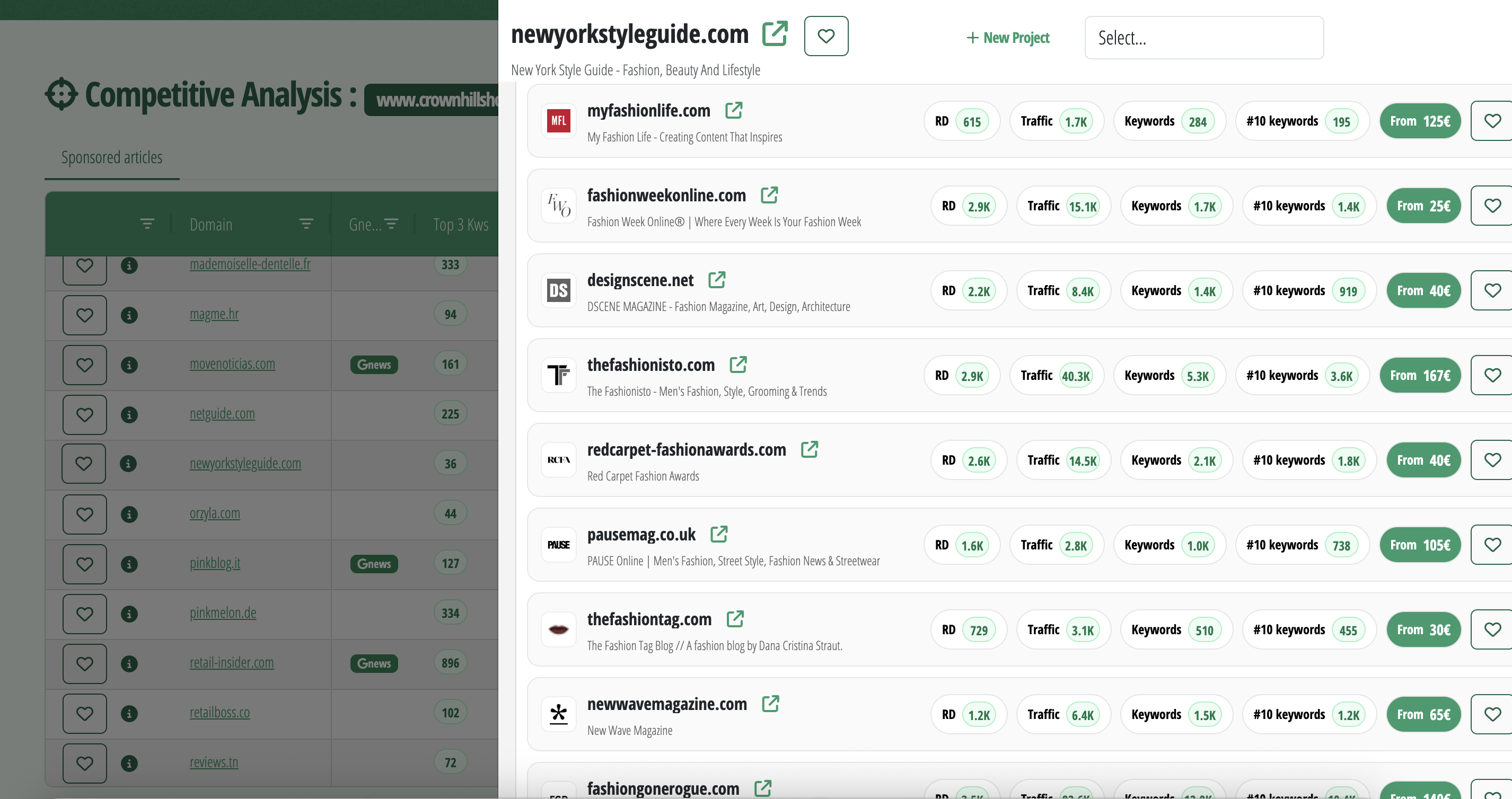Screen dimensions: 1512x799
Task: Toggle favorite heart for myfashionlife.com card
Action: tap(1492, 121)
